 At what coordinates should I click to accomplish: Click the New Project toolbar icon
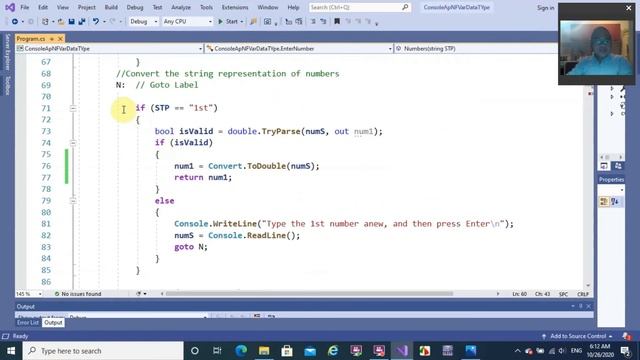pyautogui.click(x=45, y=22)
